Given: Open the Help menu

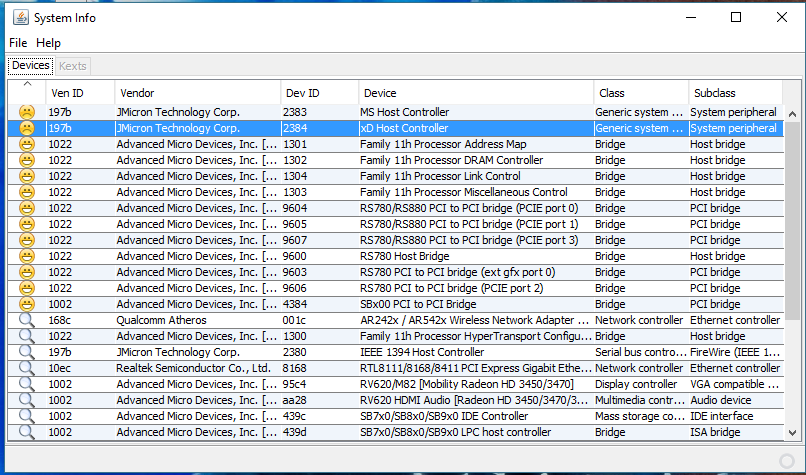Looking at the screenshot, I should [x=48, y=43].
